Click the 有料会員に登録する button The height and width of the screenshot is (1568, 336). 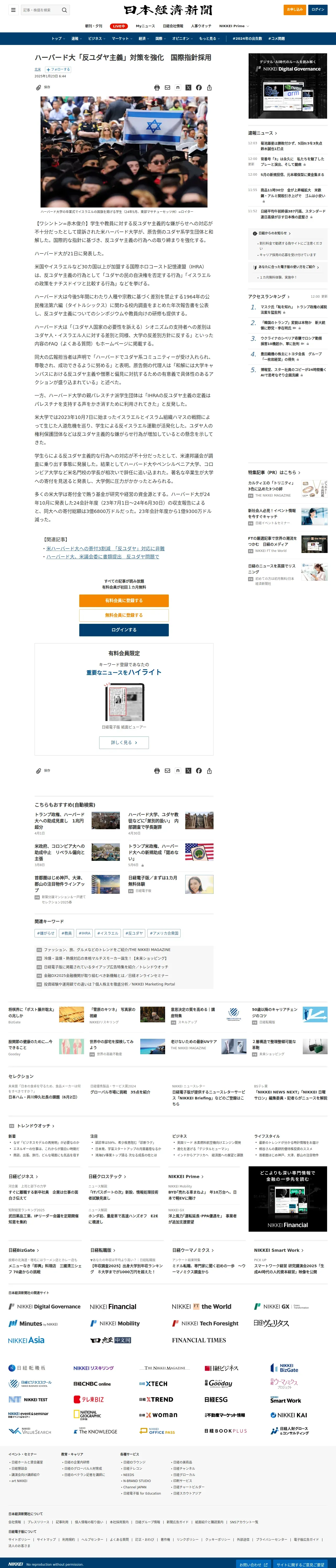pos(124,600)
